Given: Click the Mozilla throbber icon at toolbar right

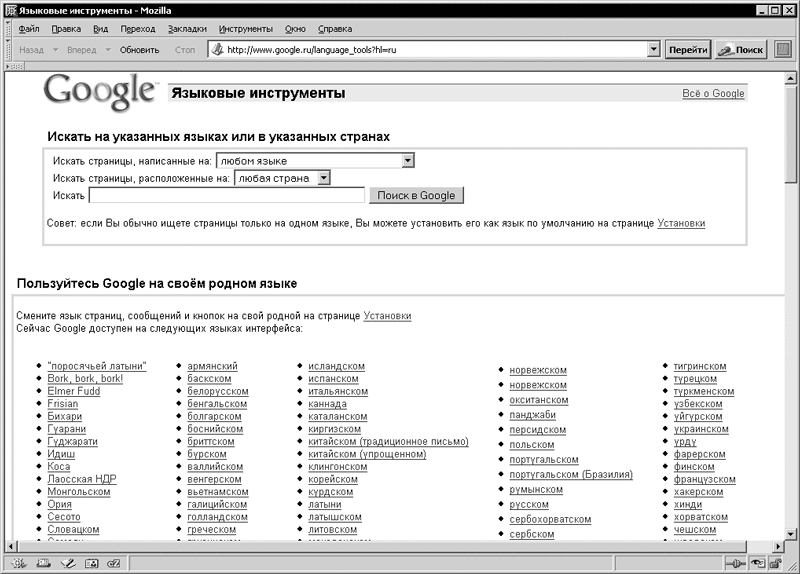Looking at the screenshot, I should coord(783,49).
